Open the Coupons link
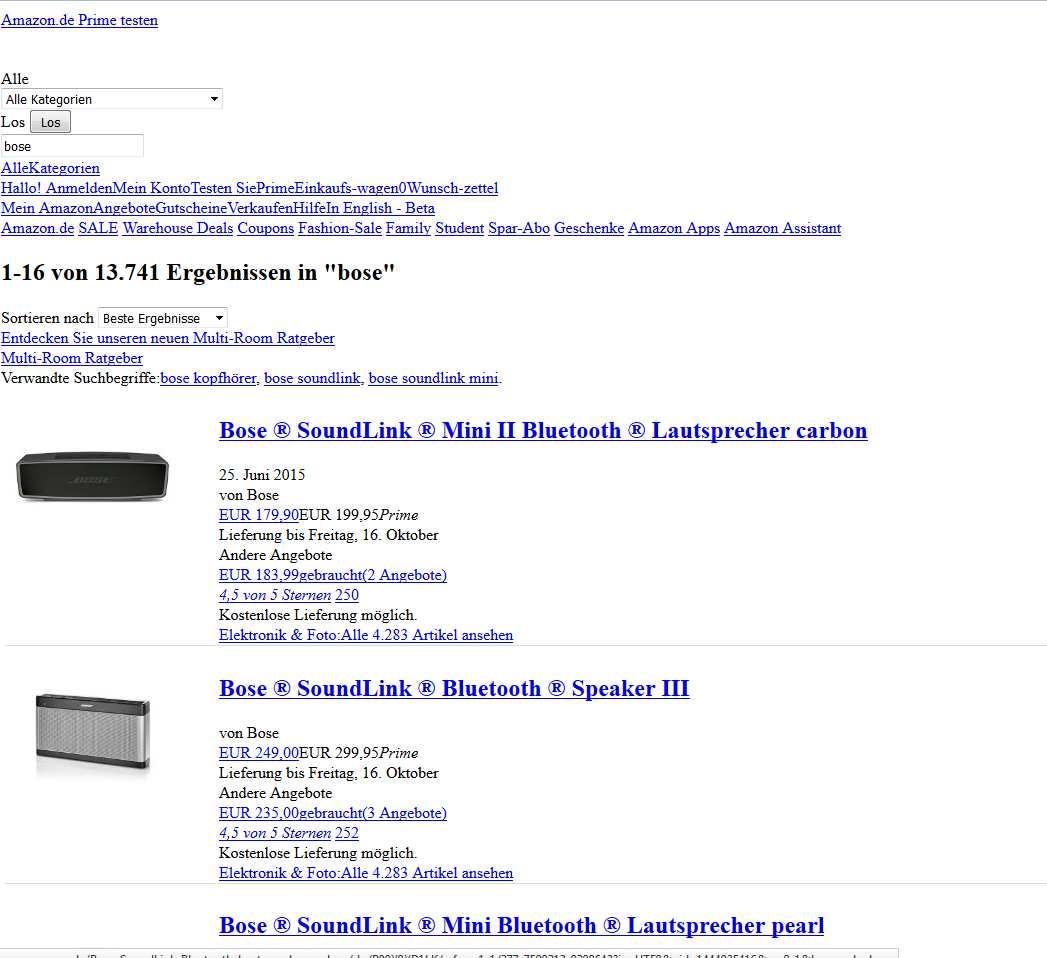The image size is (1047, 958). [x=266, y=228]
